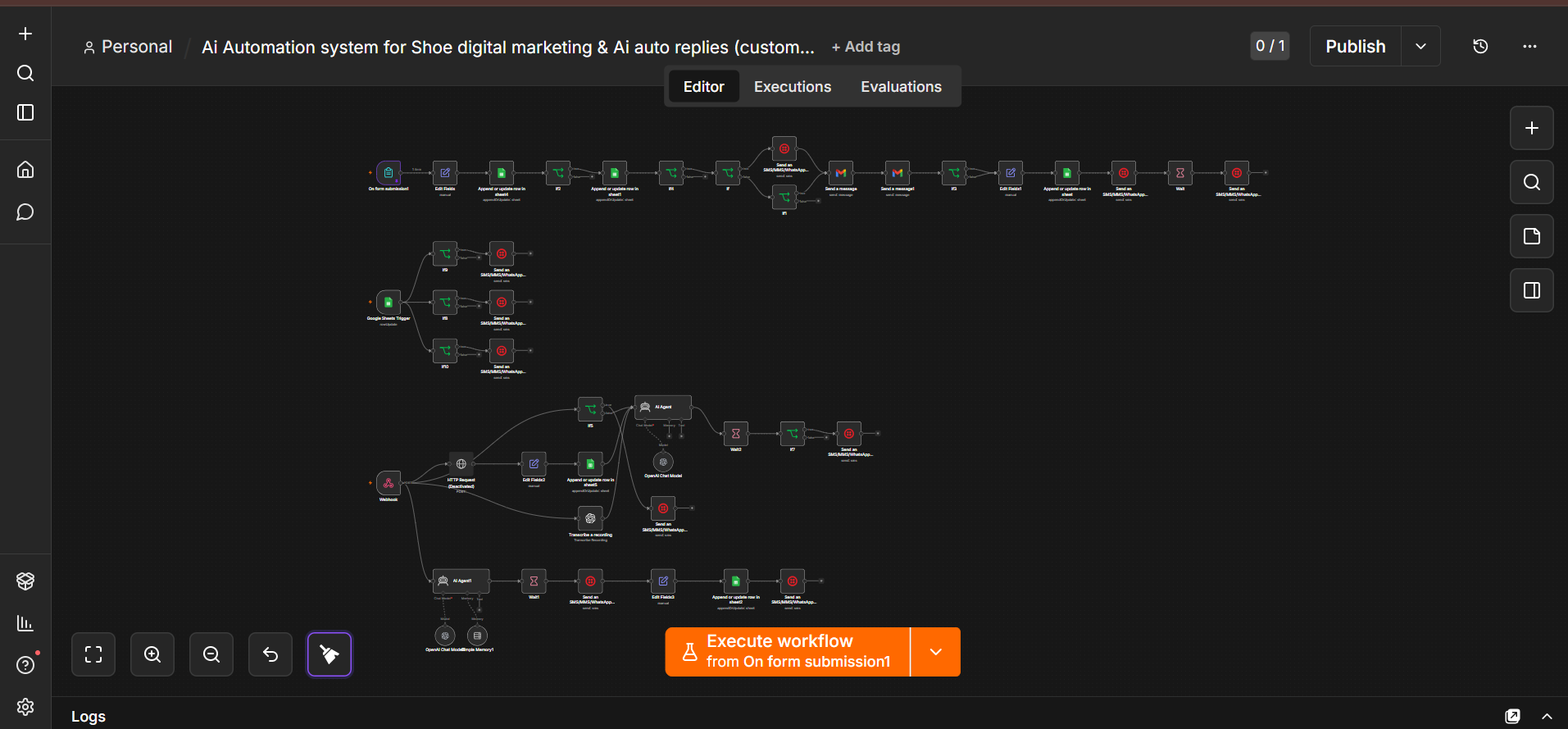This screenshot has height=729, width=1568.
Task: Click Execute workflow from On form submission1
Action: 788,652
